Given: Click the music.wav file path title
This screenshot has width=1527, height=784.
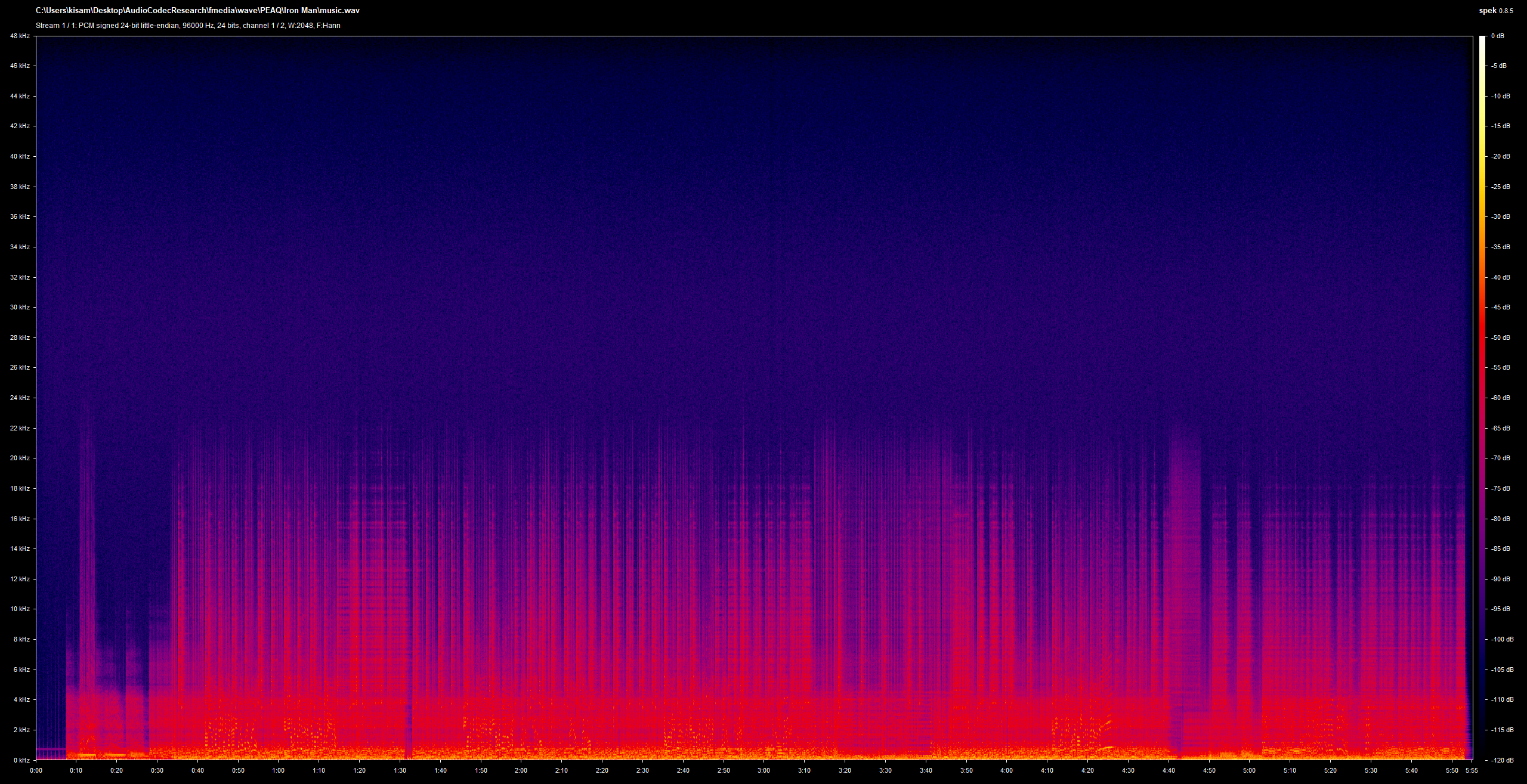Looking at the screenshot, I should [x=197, y=11].
